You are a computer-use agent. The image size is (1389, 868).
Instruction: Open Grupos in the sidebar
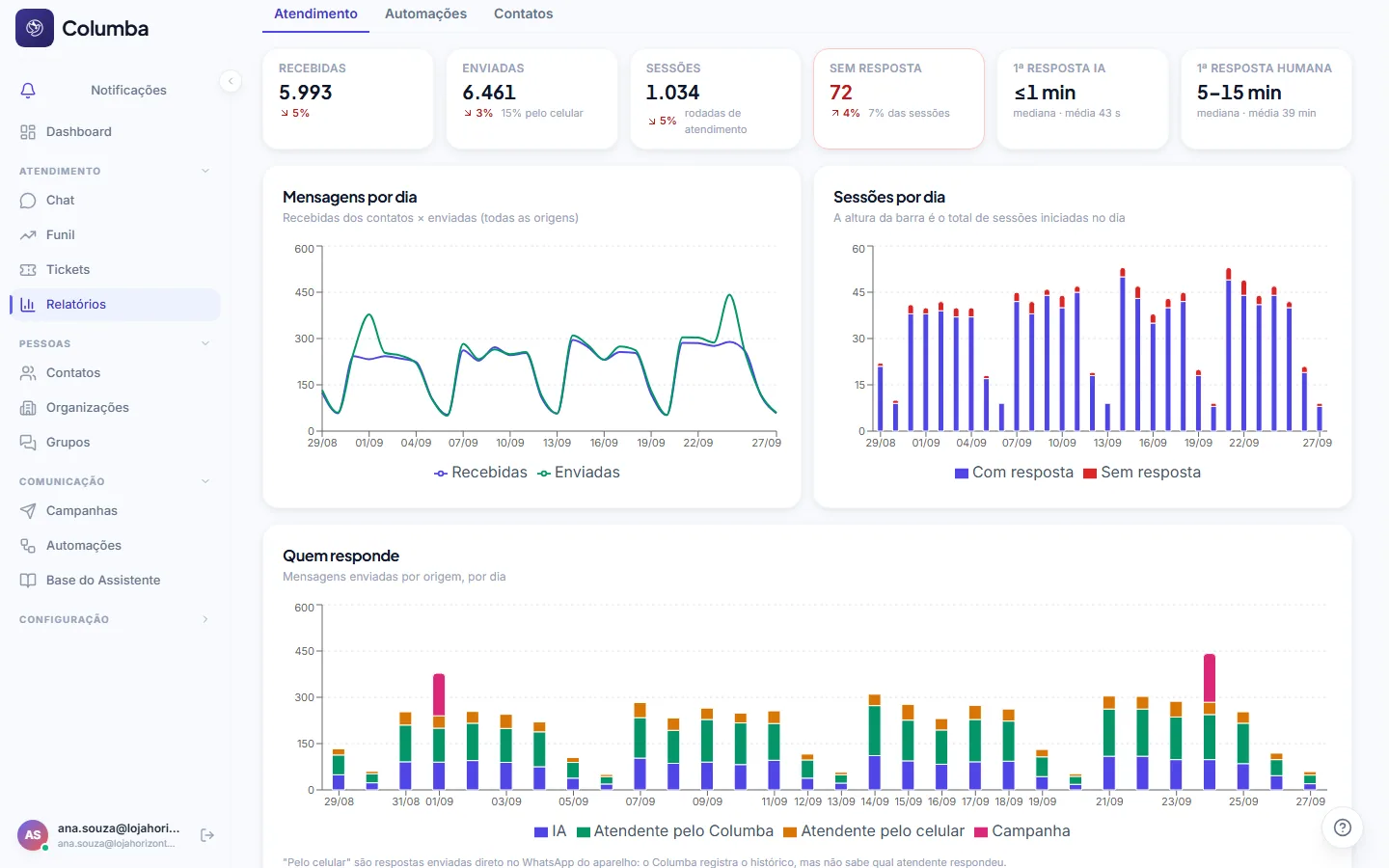115,443
